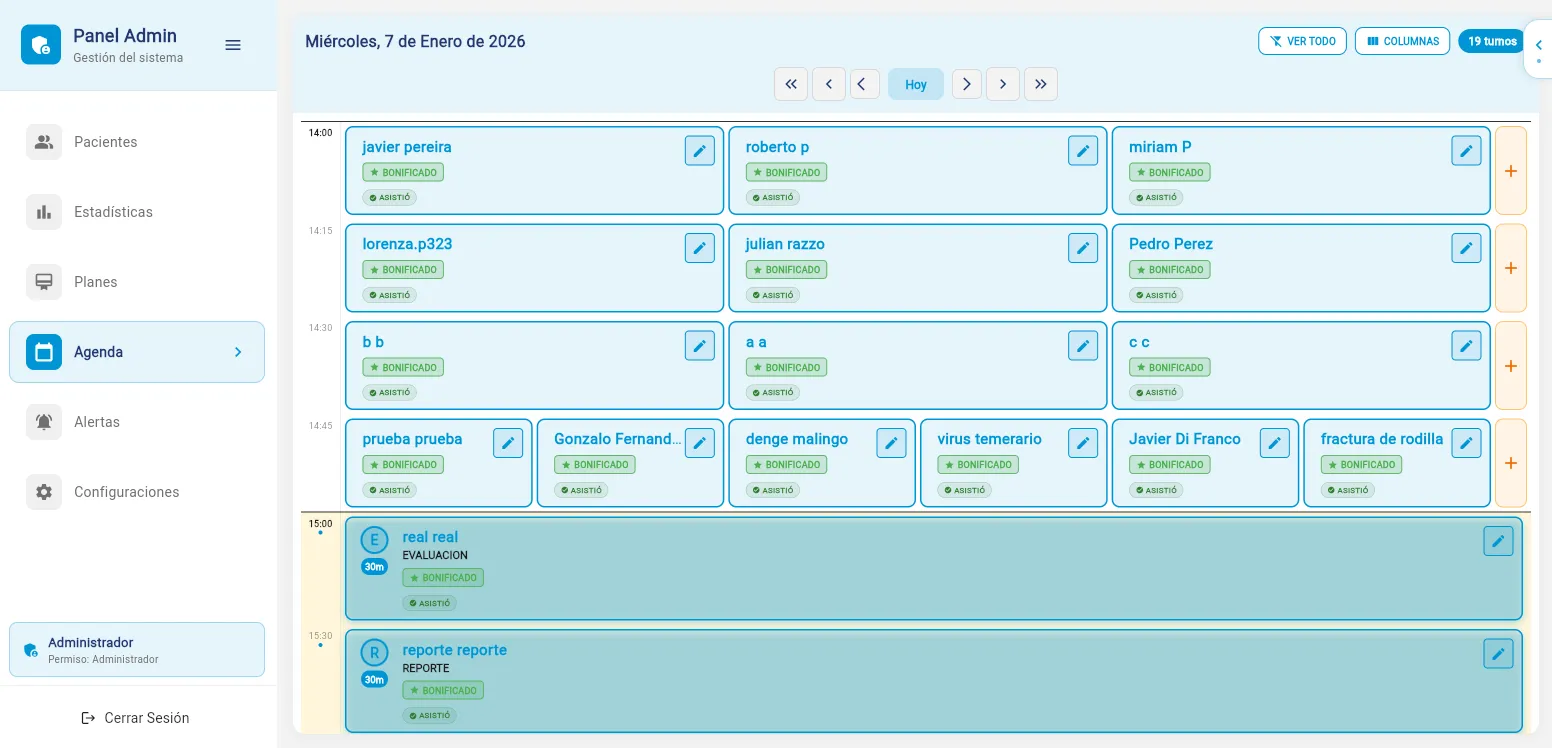Edit the real real evaluation appointment

pos(1498,541)
